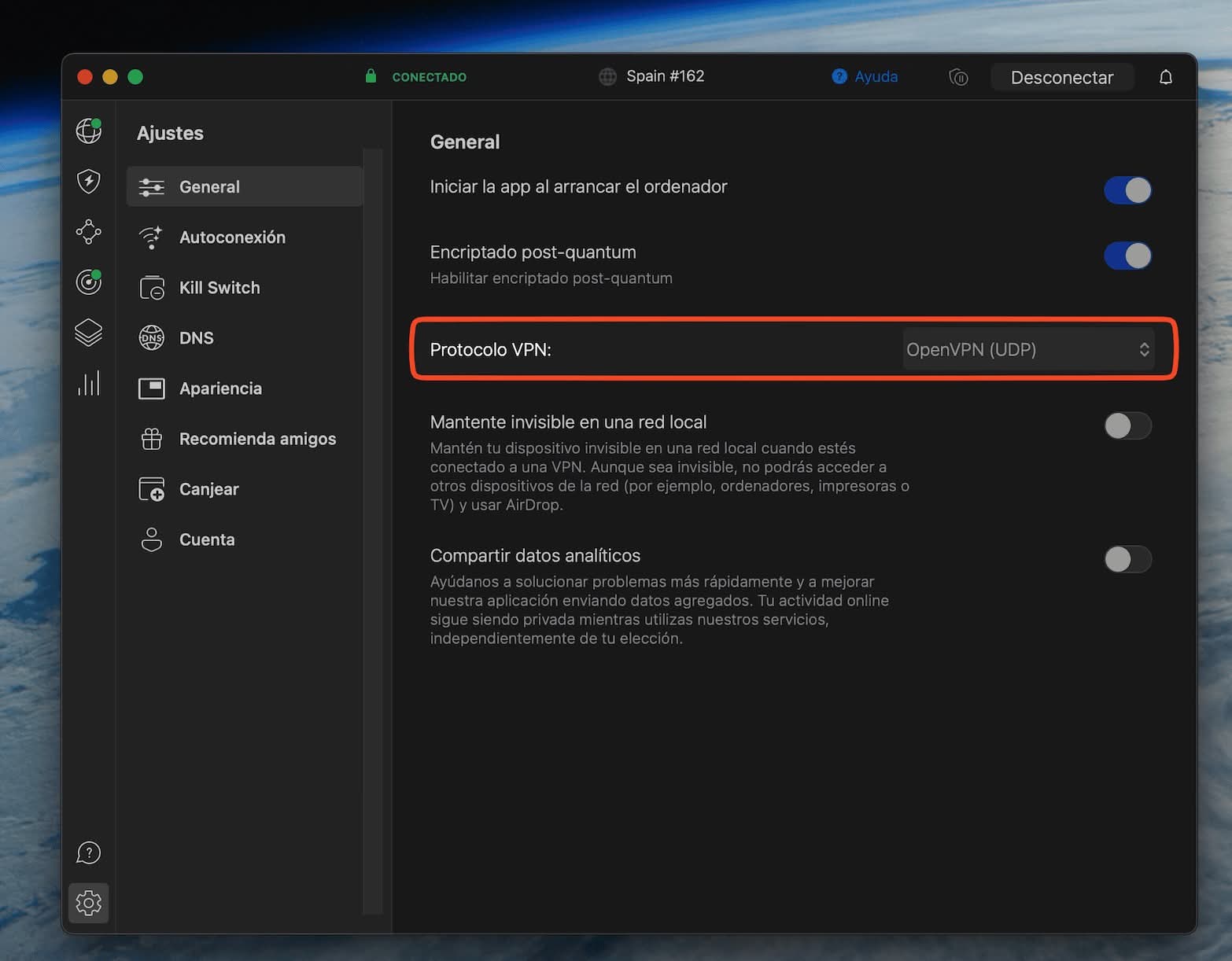
Task: Click the Ajustes heading
Action: pos(170,133)
